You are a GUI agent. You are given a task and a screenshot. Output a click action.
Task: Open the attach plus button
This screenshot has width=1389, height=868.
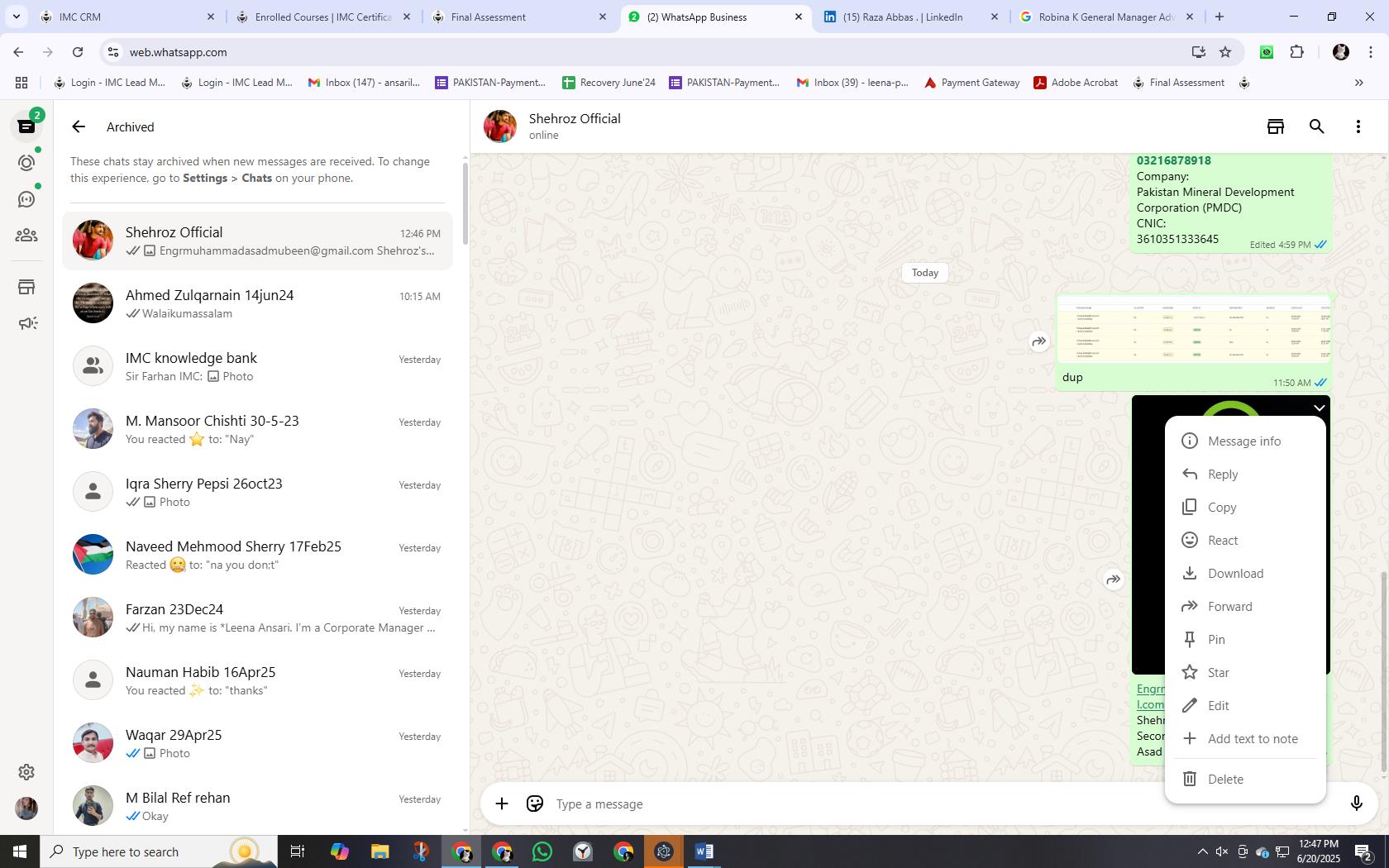[502, 804]
